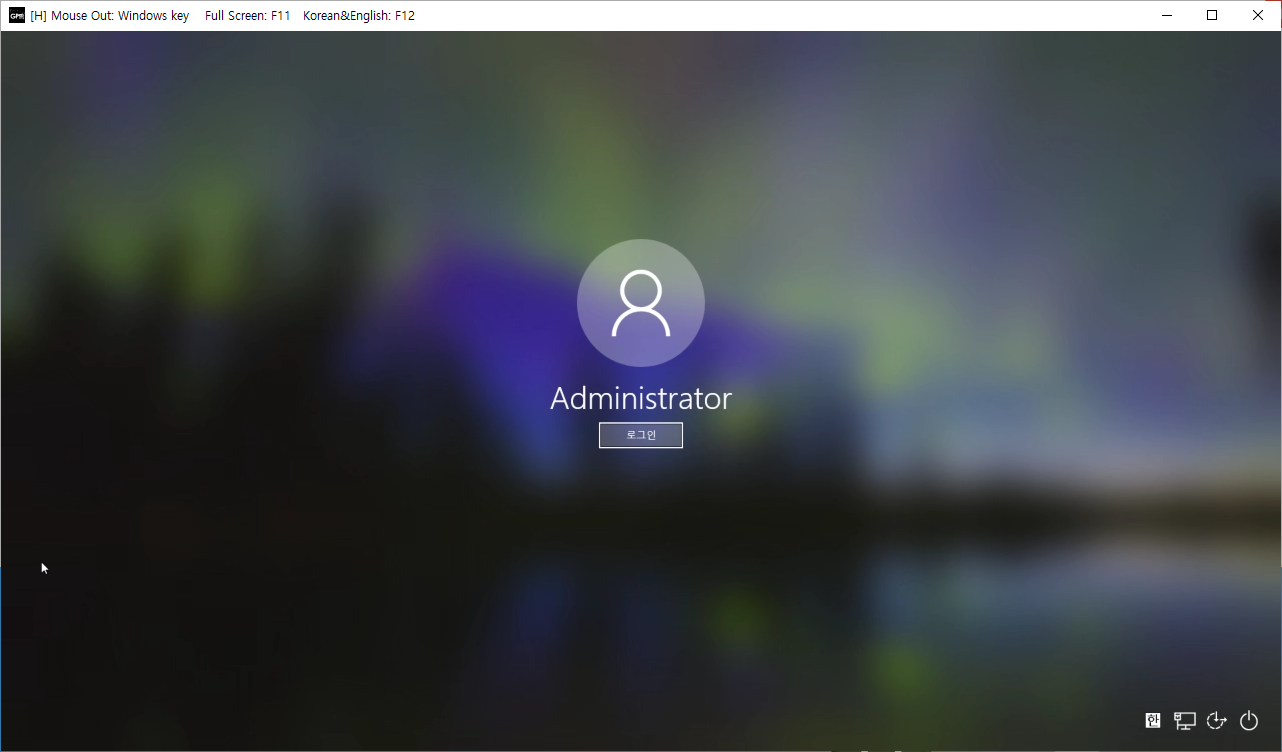Click the "Korean&English: F12" hint text
Viewport: 1282px width, 752px height.
click(358, 16)
